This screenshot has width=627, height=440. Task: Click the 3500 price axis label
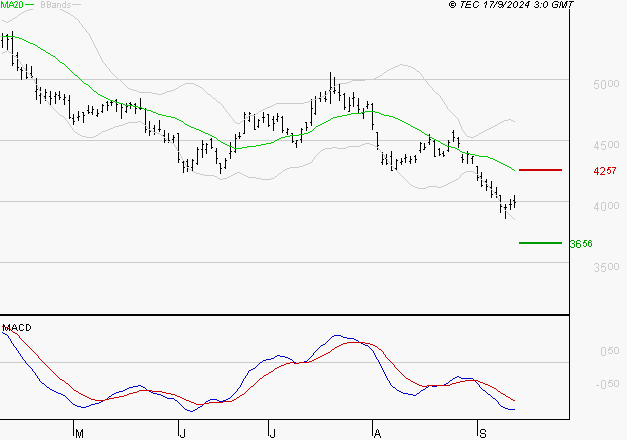tap(606, 267)
